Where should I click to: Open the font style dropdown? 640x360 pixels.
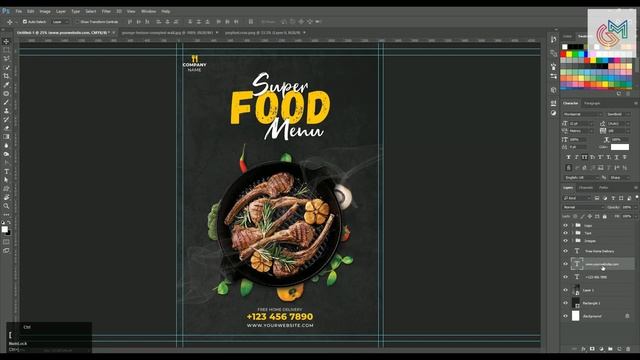(x=619, y=114)
